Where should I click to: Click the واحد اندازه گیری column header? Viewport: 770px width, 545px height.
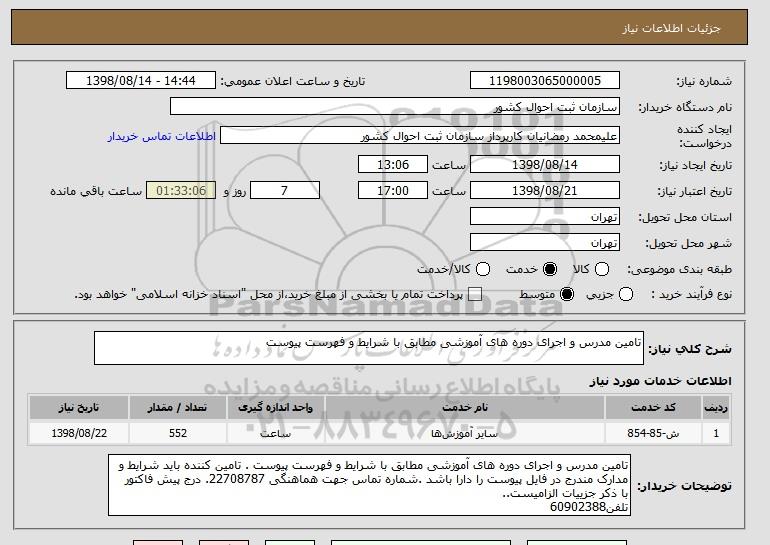275,408
